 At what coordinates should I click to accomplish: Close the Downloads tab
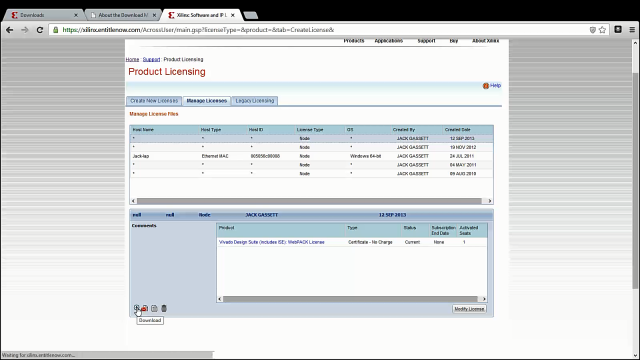click(76, 15)
